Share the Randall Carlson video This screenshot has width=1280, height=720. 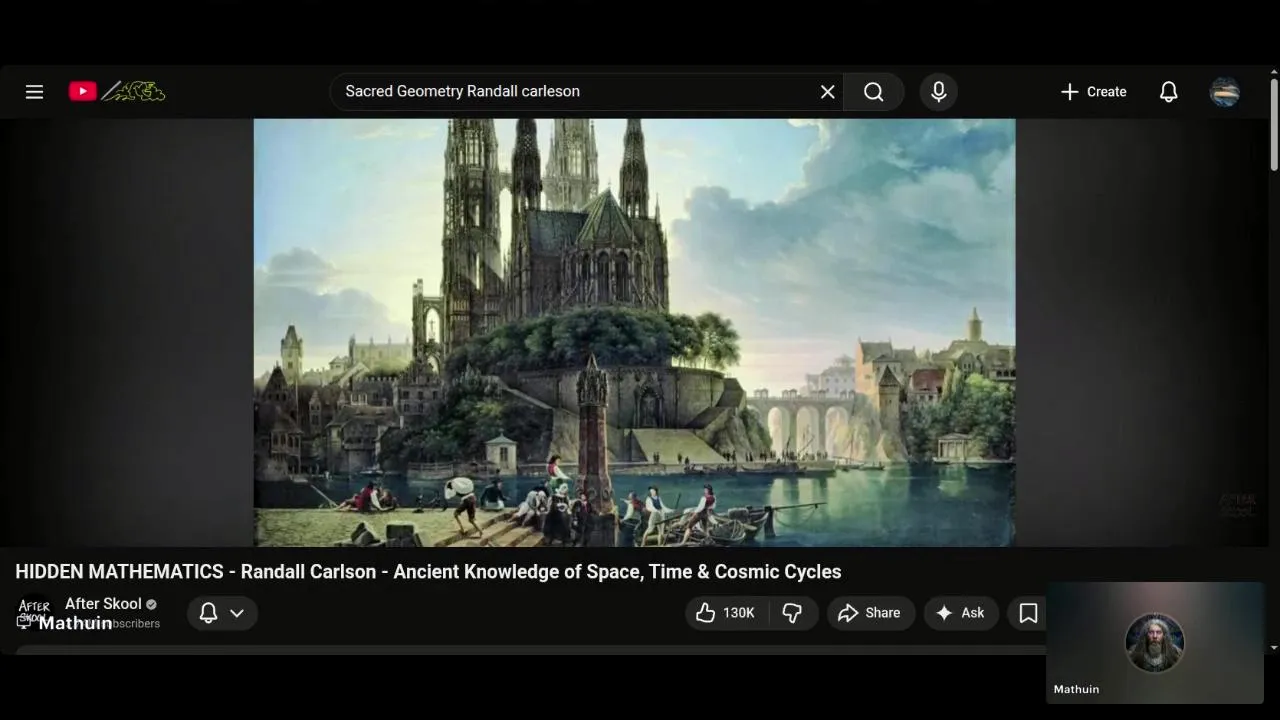870,613
